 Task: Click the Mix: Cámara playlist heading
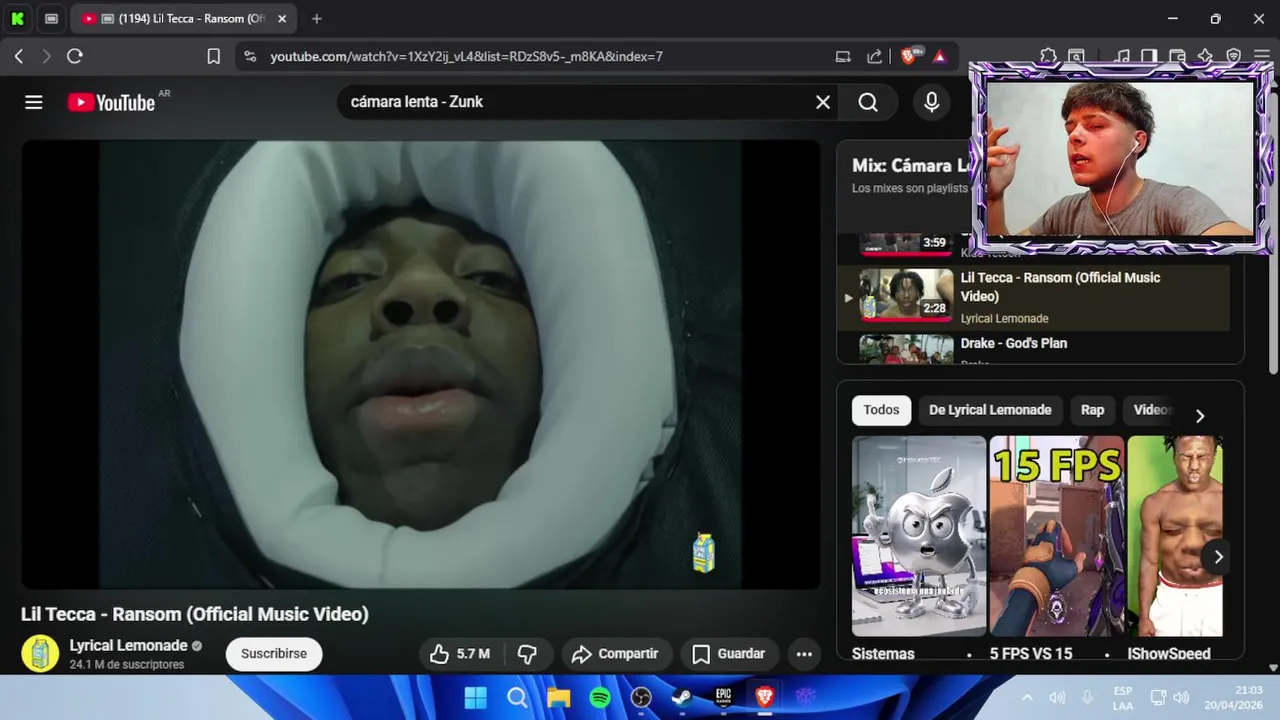pos(910,166)
